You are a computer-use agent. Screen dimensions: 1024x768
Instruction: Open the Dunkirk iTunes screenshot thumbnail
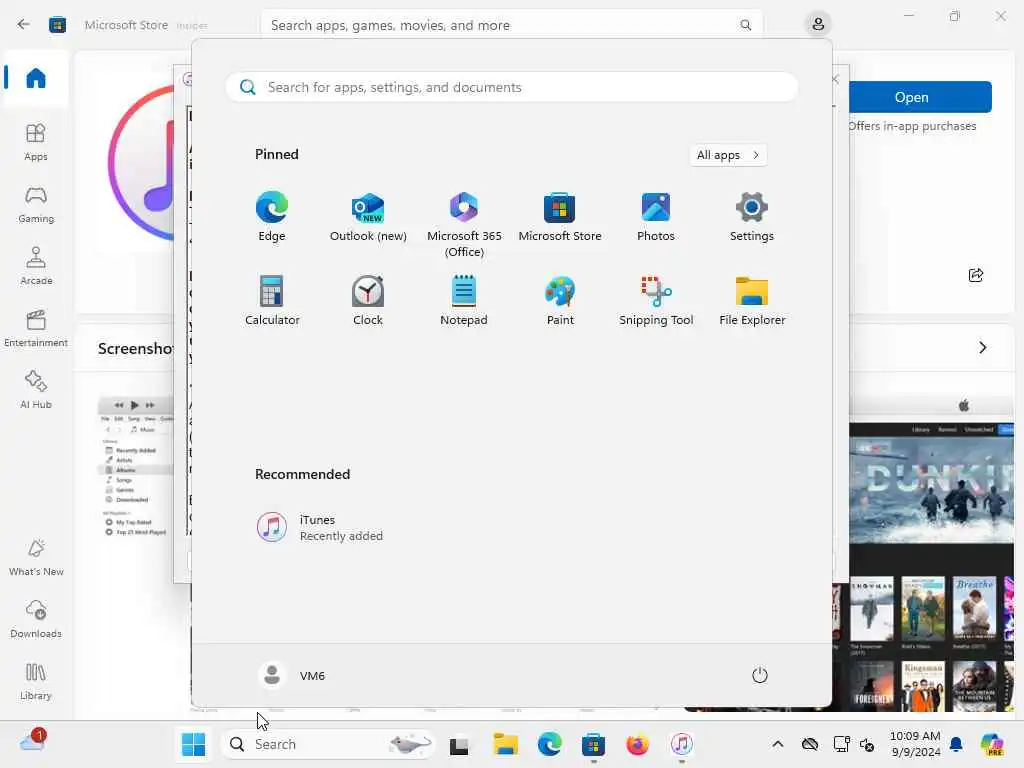coord(931,553)
